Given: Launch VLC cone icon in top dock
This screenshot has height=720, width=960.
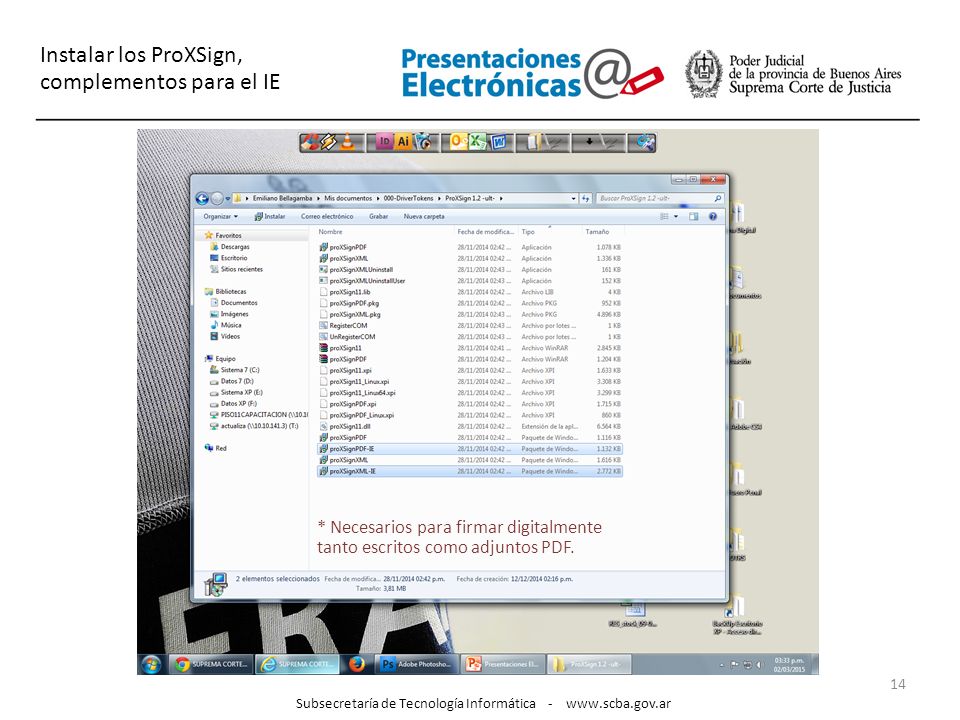Looking at the screenshot, I should point(348,142).
